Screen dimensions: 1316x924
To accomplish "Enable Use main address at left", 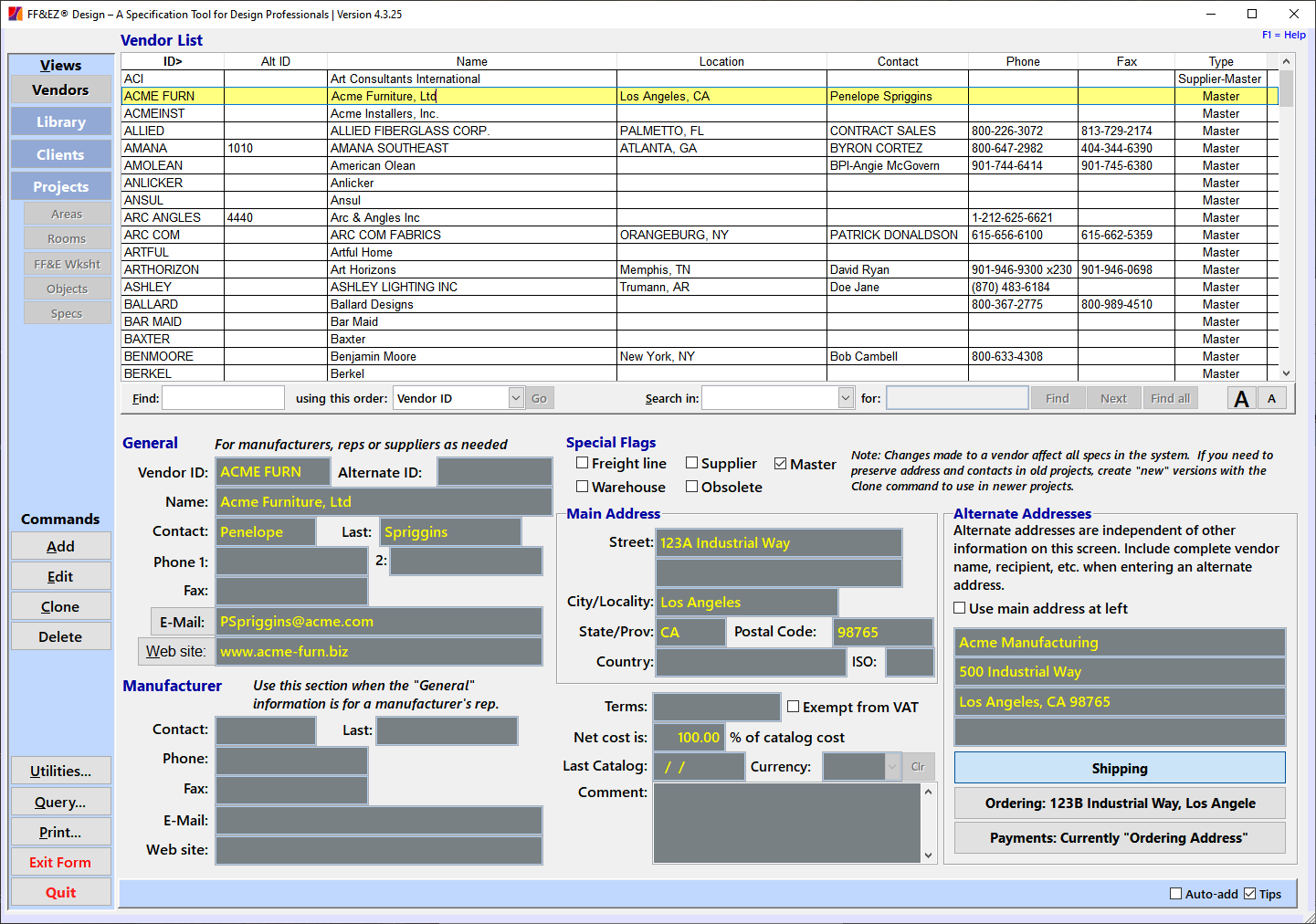I will click(x=959, y=608).
